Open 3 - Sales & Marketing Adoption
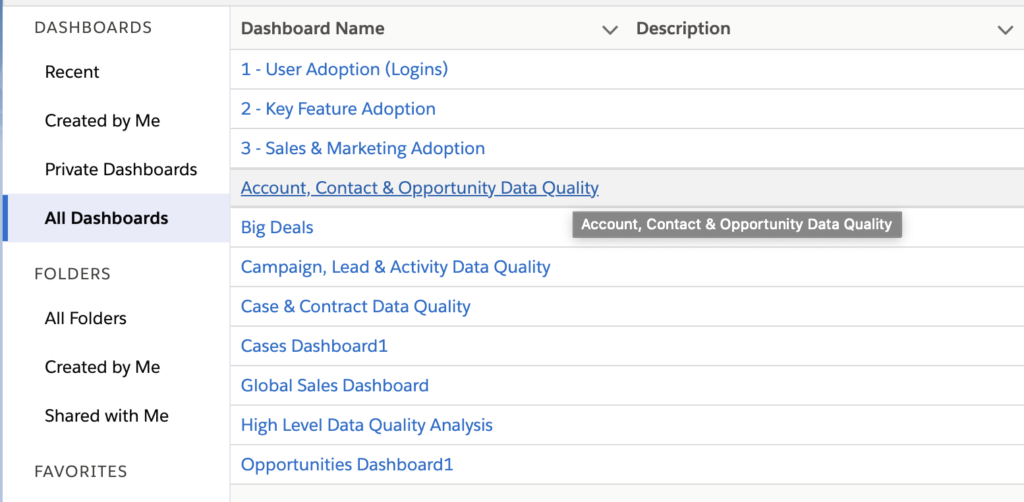This screenshot has height=502, width=1024. pyautogui.click(x=363, y=148)
